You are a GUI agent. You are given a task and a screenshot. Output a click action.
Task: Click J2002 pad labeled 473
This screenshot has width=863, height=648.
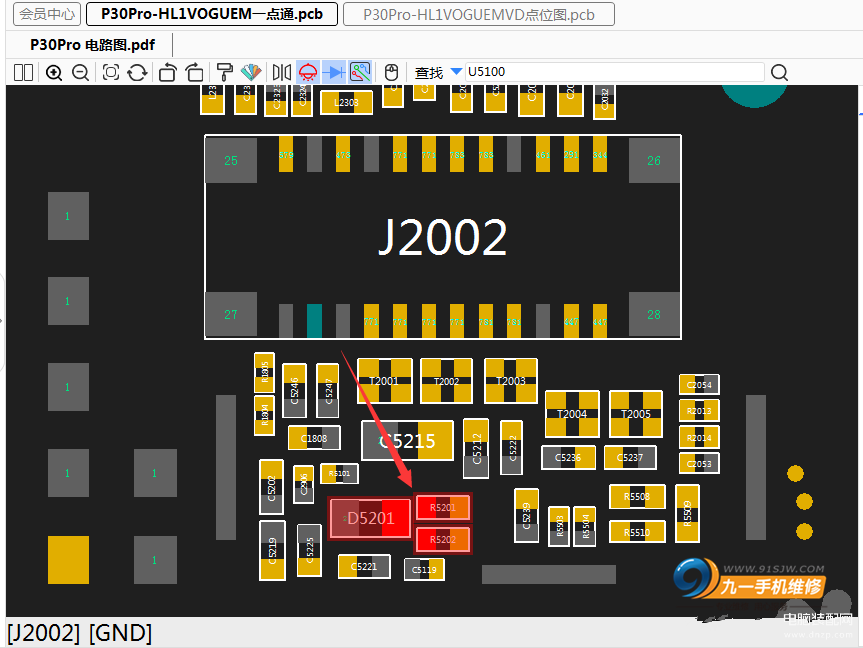coord(343,154)
